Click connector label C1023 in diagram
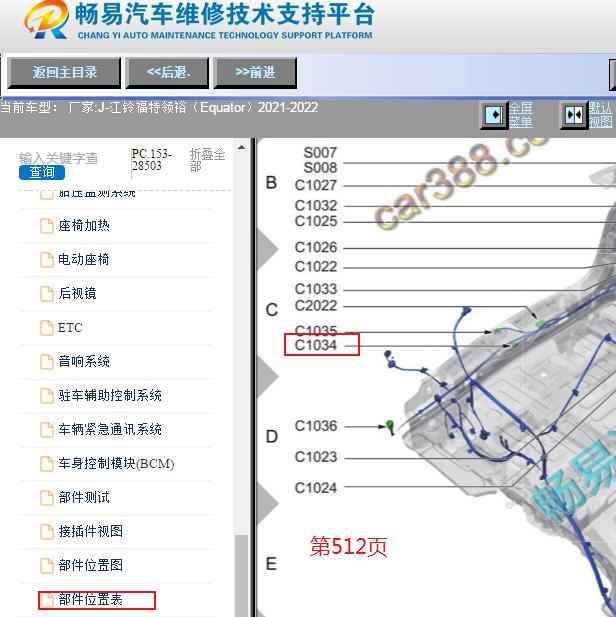Screen dimensions: 616x617 coord(316,457)
